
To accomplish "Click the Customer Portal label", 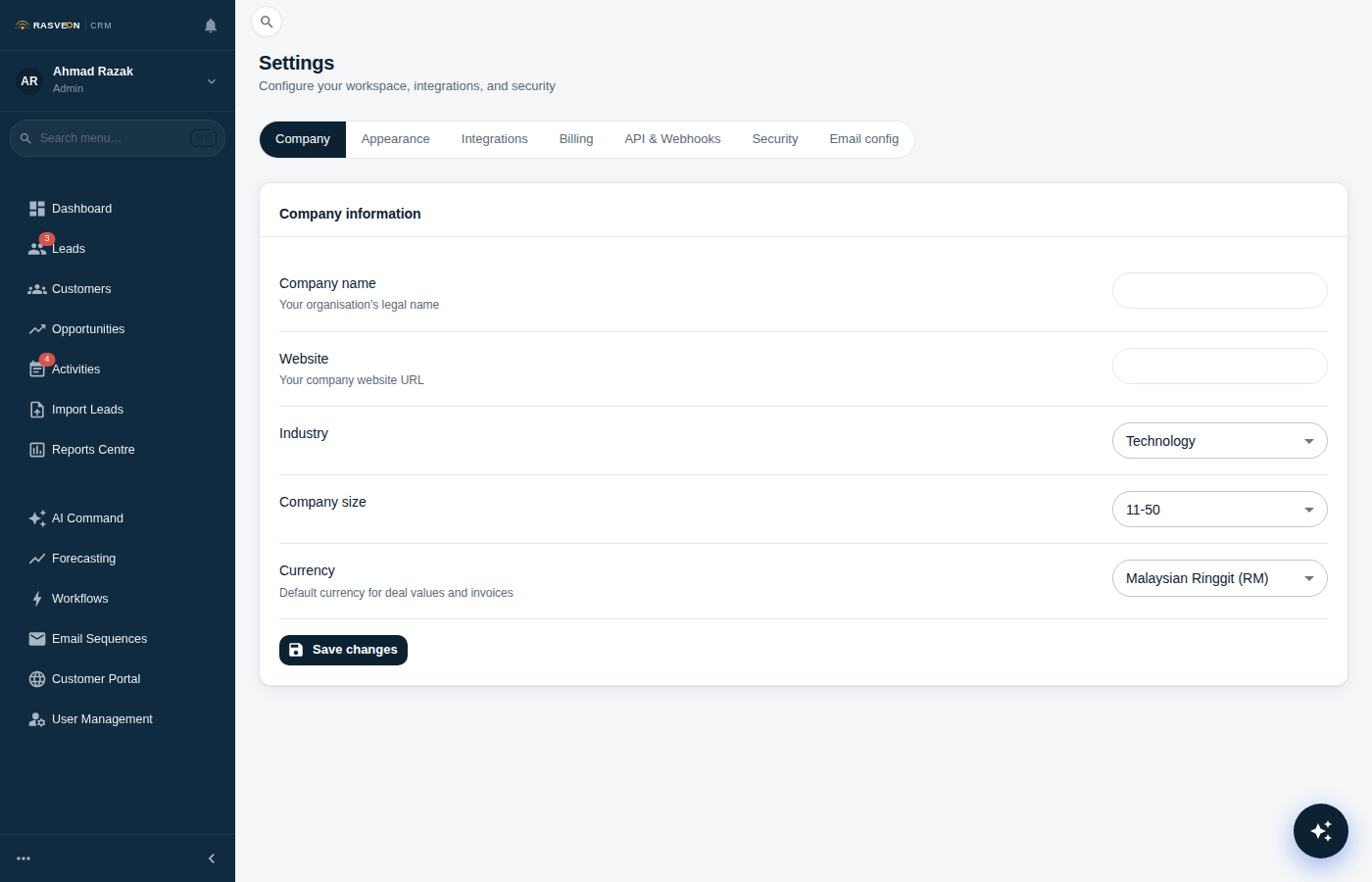I will [x=96, y=679].
